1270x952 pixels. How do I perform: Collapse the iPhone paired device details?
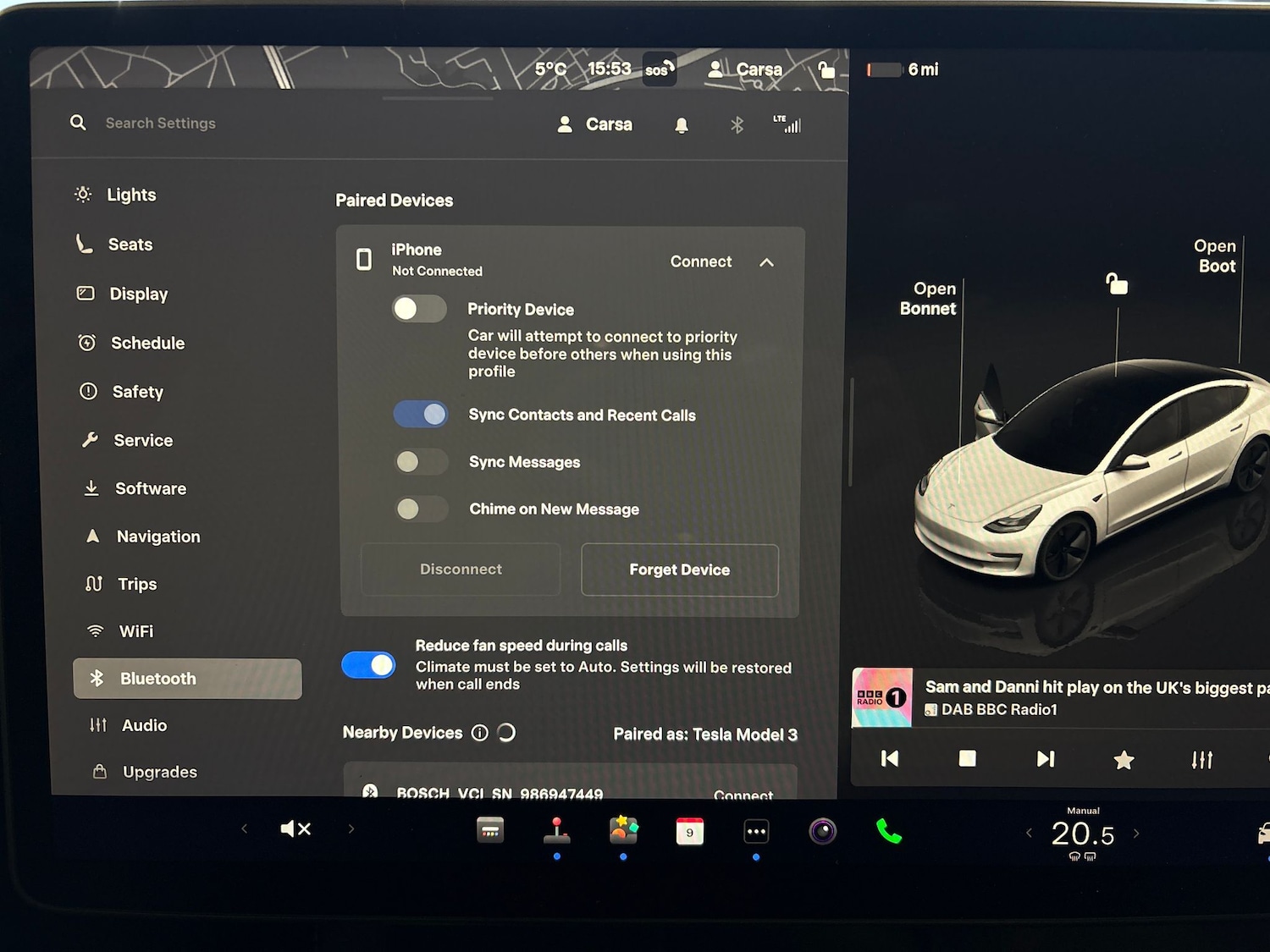(x=767, y=262)
